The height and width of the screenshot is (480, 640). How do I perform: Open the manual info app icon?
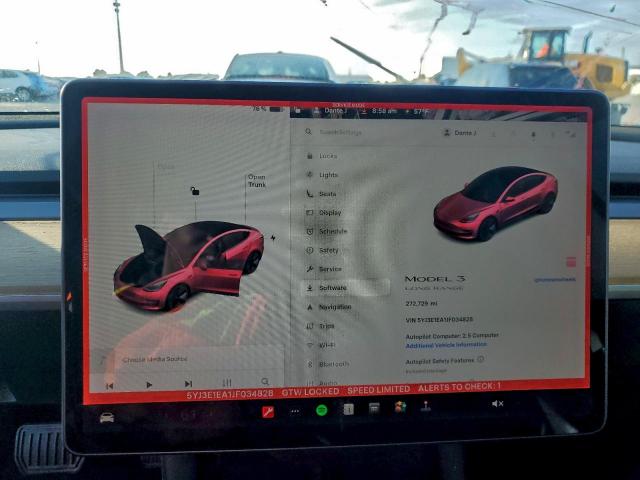point(348,409)
